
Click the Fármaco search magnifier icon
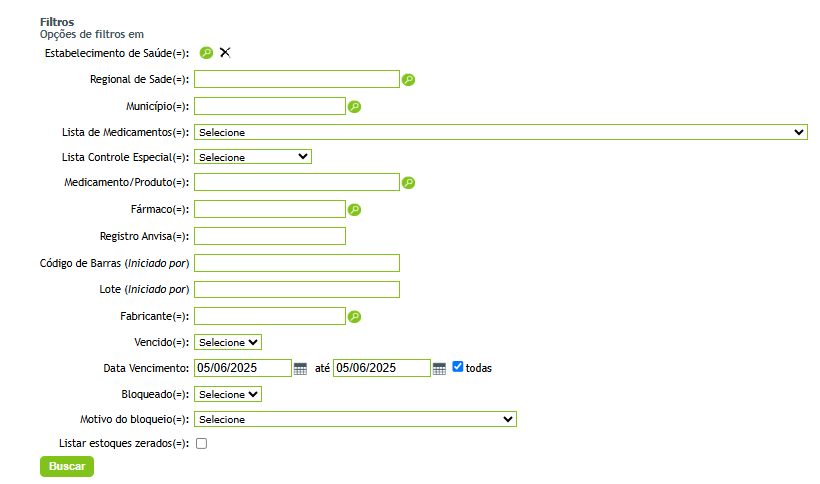tap(354, 210)
